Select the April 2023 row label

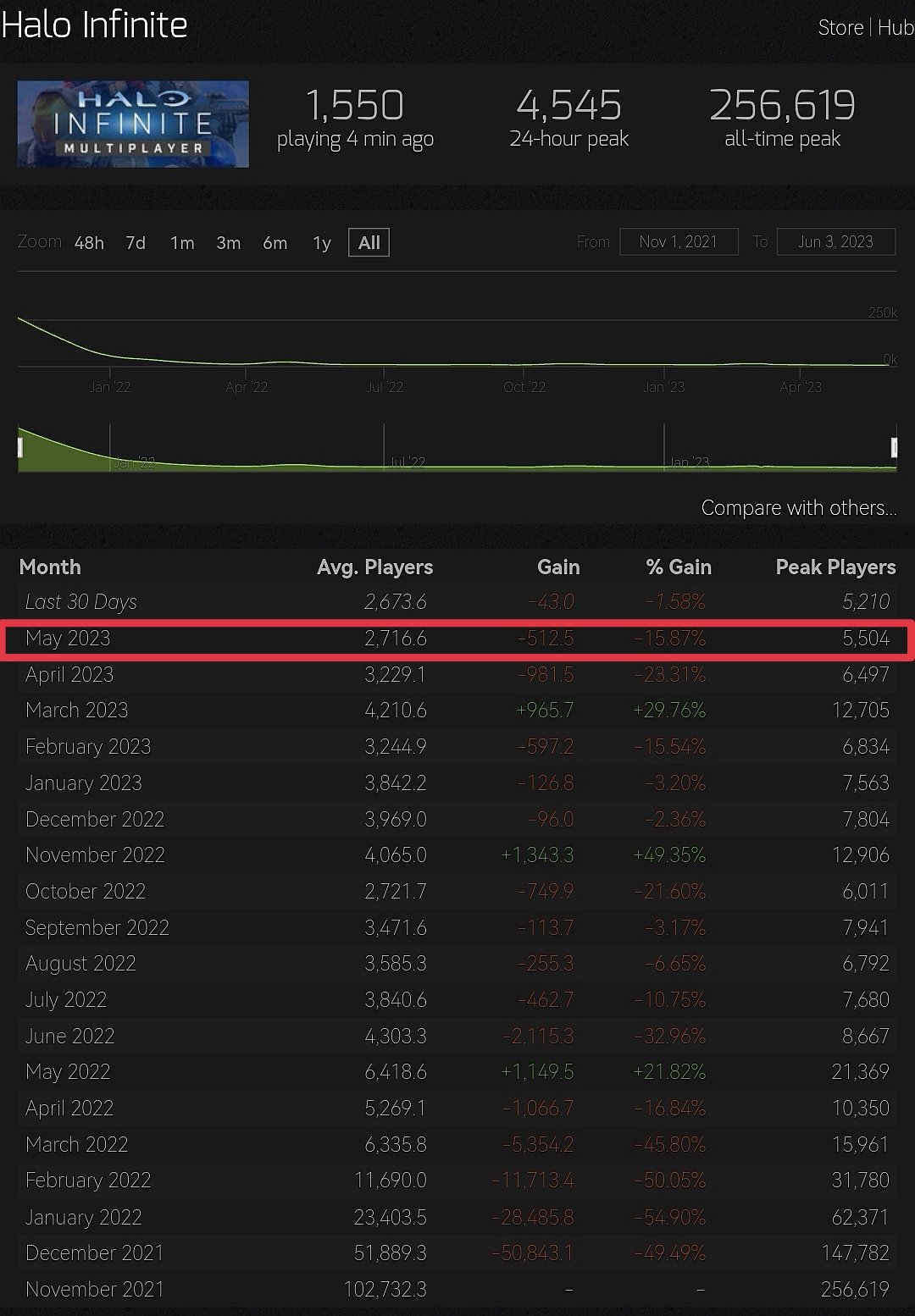(x=69, y=675)
